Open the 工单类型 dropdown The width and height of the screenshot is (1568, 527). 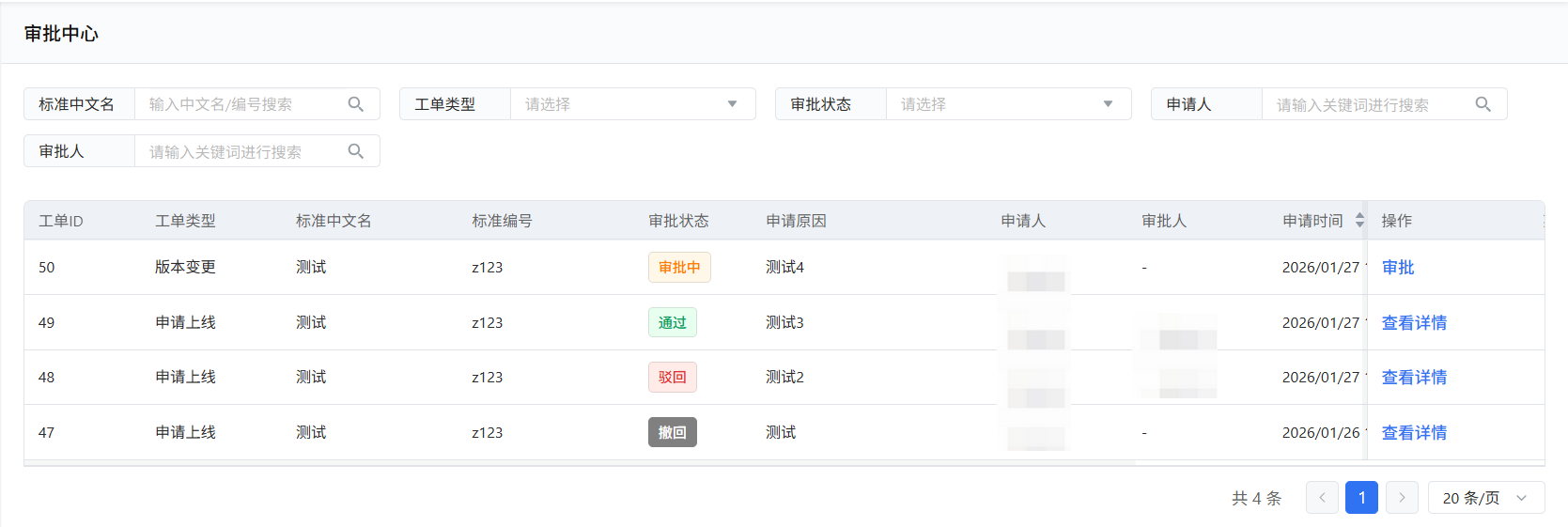tap(632, 104)
